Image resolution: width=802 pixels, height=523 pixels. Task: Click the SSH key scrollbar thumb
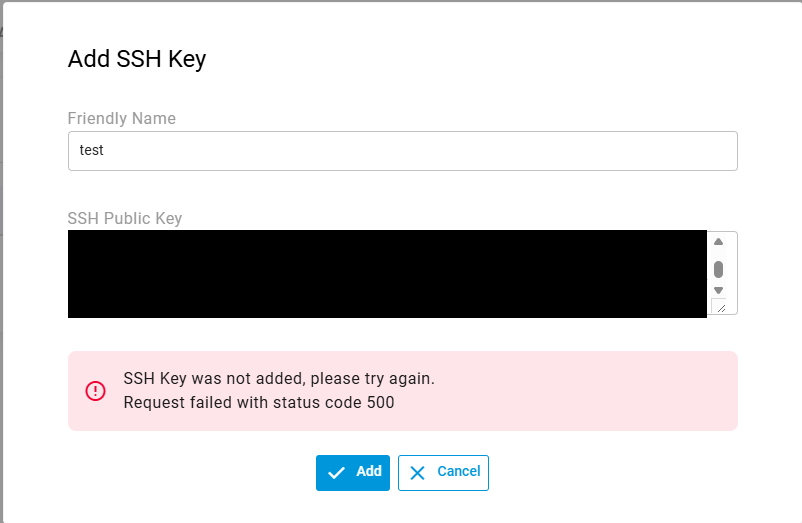point(718,268)
